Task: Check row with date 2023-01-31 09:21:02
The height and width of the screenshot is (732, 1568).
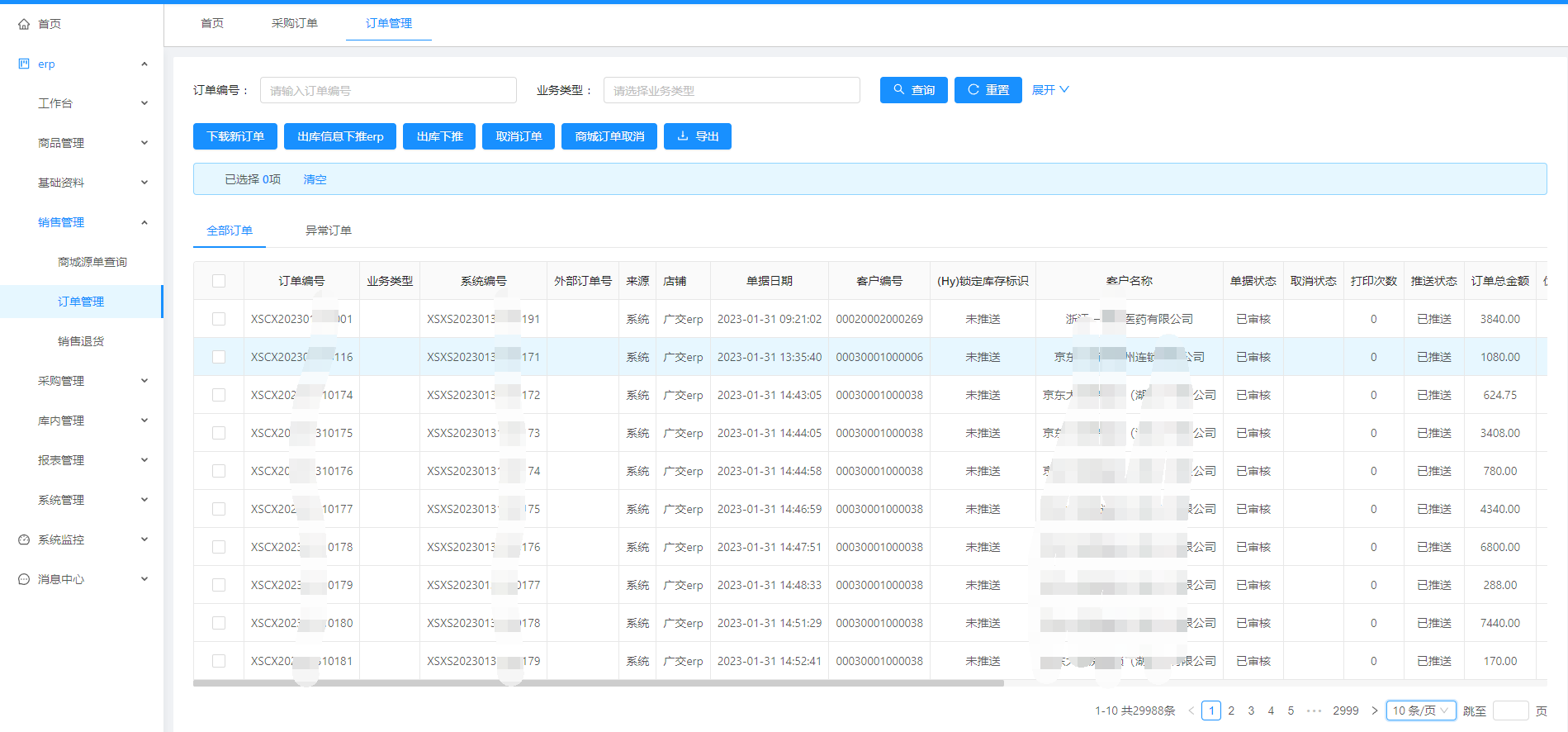Action: tap(219, 319)
